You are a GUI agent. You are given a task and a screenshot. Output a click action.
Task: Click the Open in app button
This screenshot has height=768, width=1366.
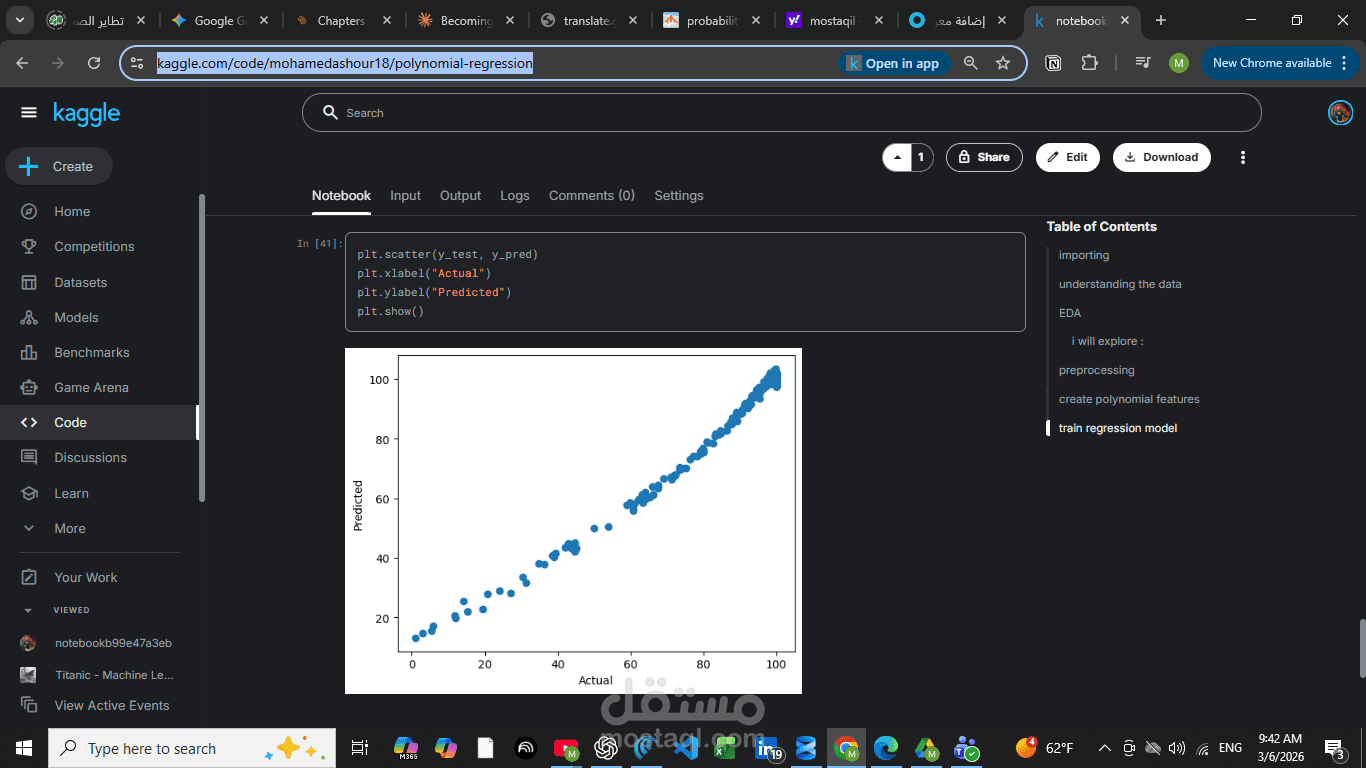[x=894, y=63]
